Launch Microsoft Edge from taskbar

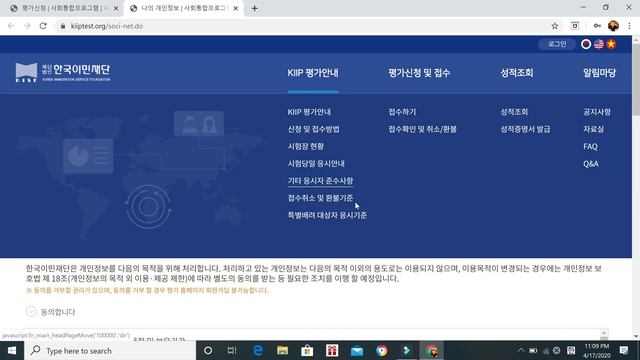click(258, 351)
